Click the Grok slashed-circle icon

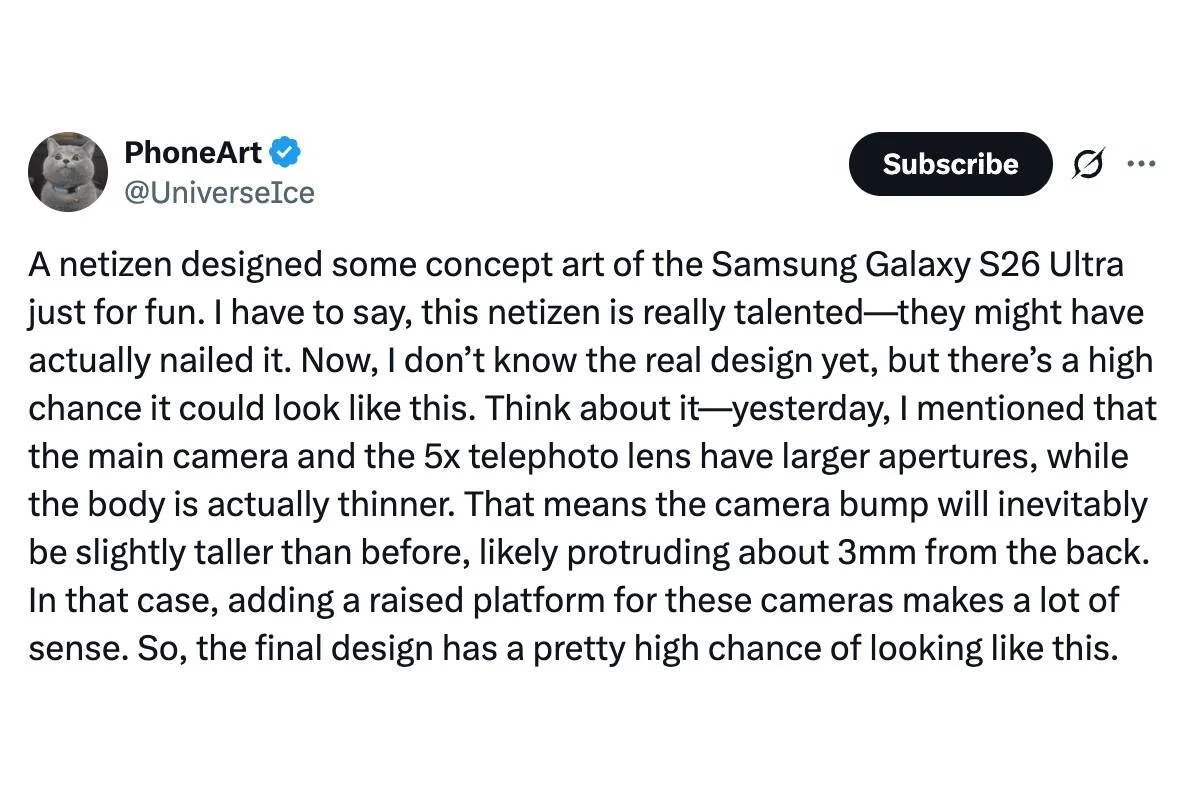coord(1088,165)
